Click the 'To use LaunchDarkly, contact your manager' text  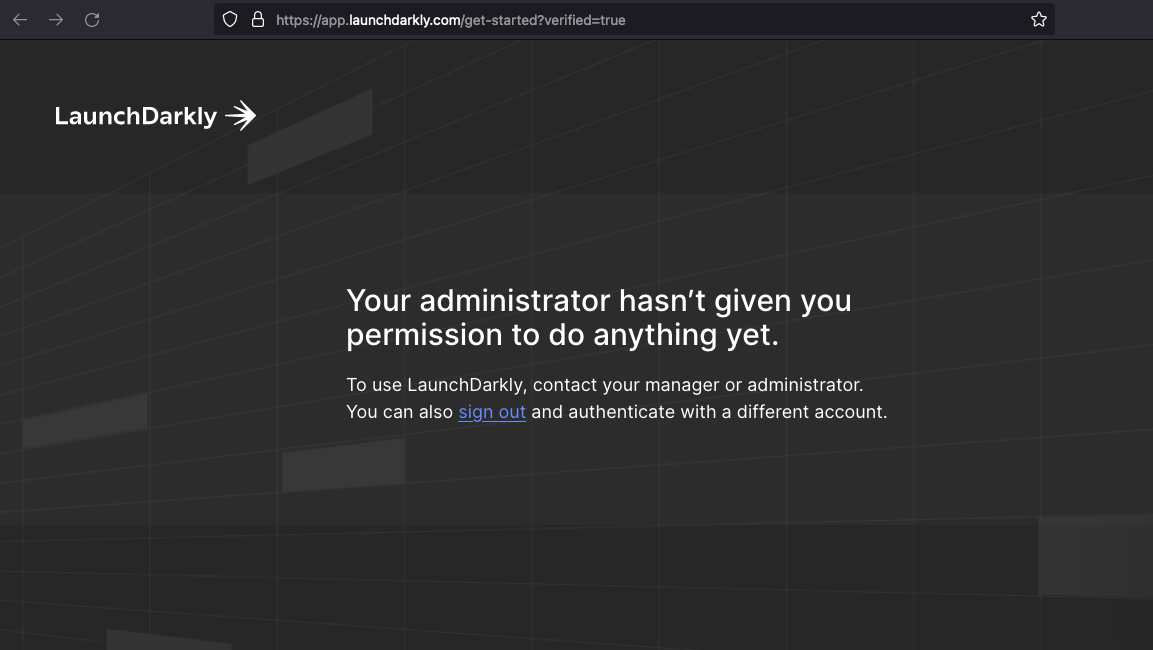click(x=604, y=385)
